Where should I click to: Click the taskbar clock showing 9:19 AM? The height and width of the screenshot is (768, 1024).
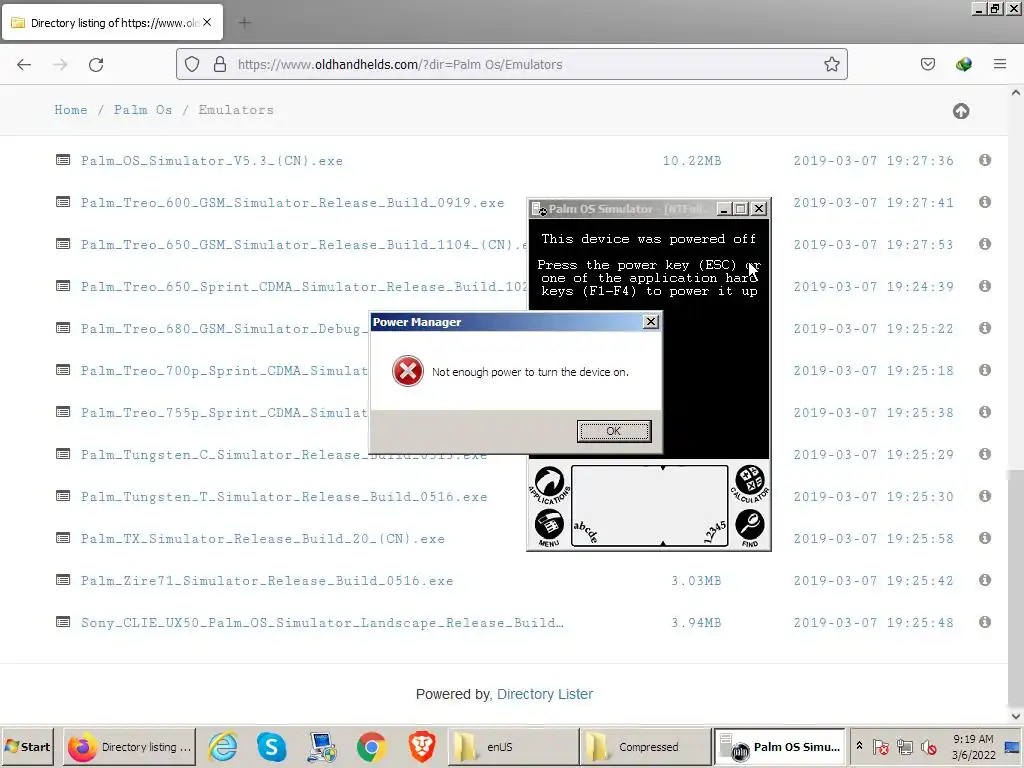point(973,746)
